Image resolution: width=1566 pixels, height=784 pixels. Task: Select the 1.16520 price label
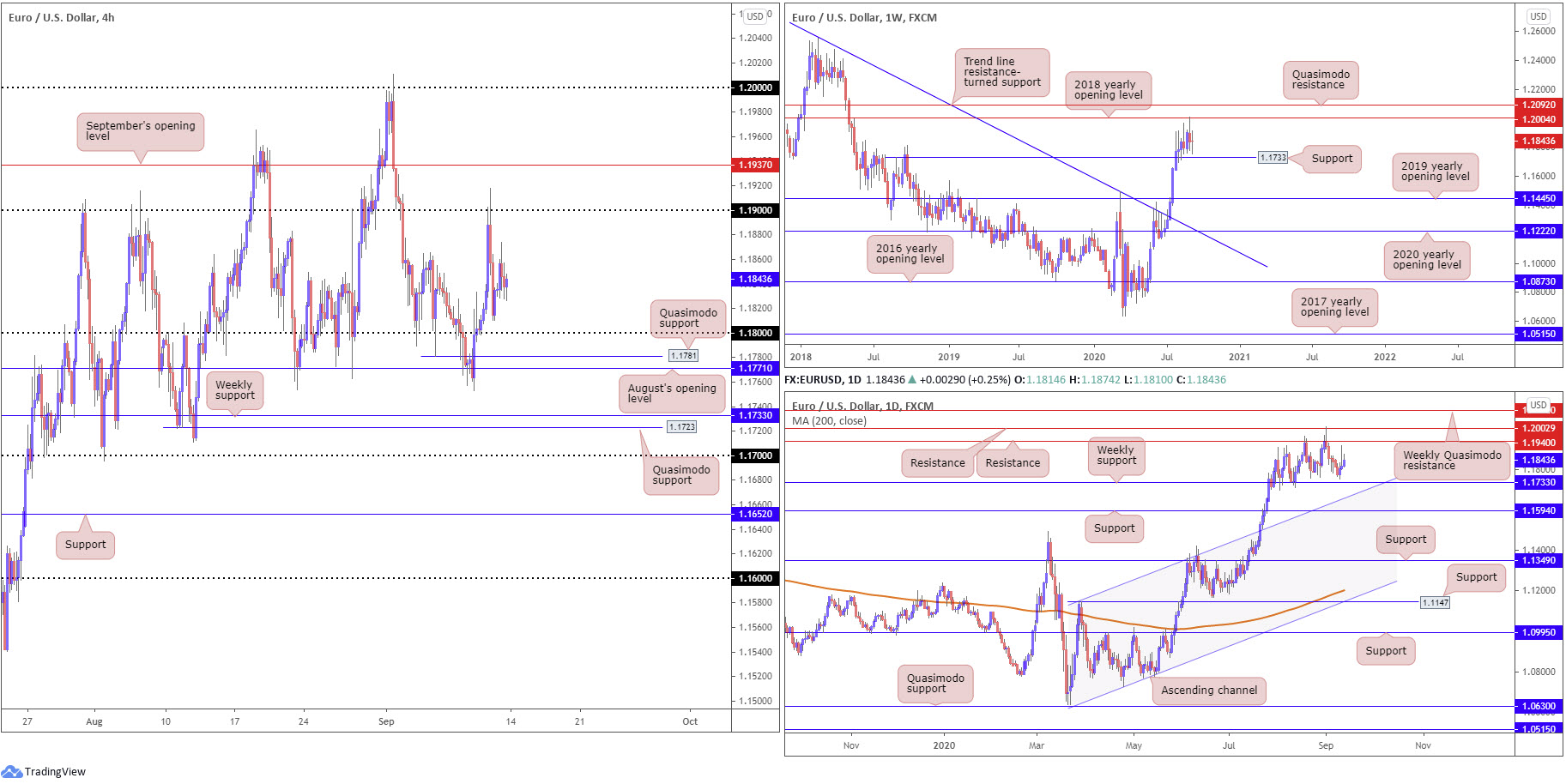[755, 514]
